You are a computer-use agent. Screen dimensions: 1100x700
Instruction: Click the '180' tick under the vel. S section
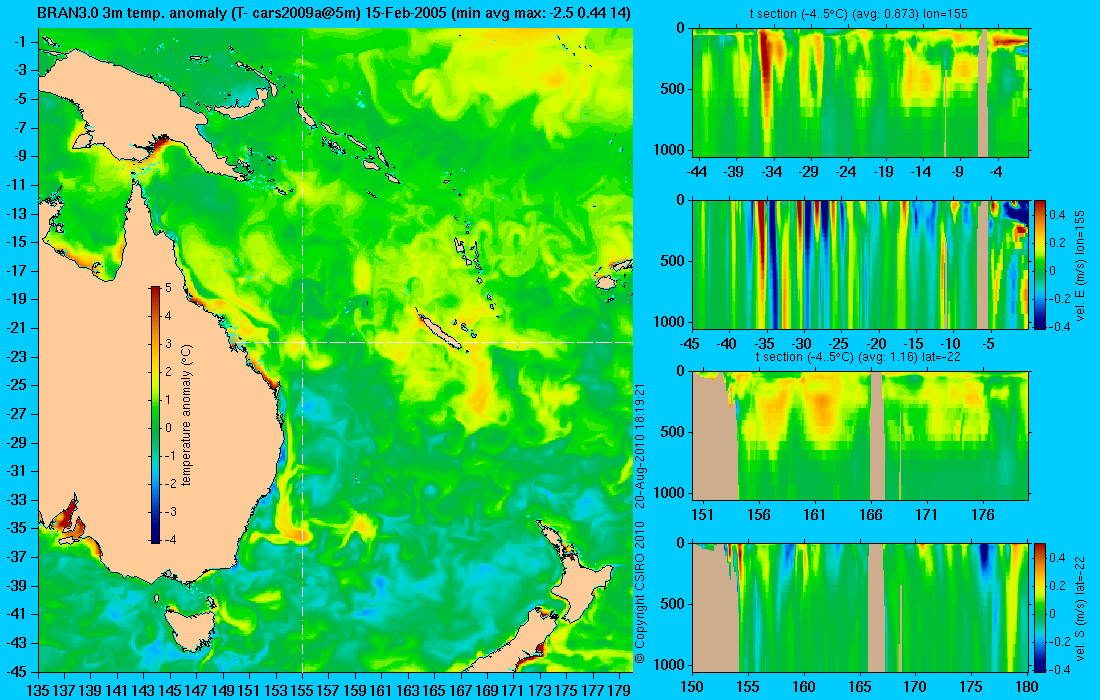1026,687
